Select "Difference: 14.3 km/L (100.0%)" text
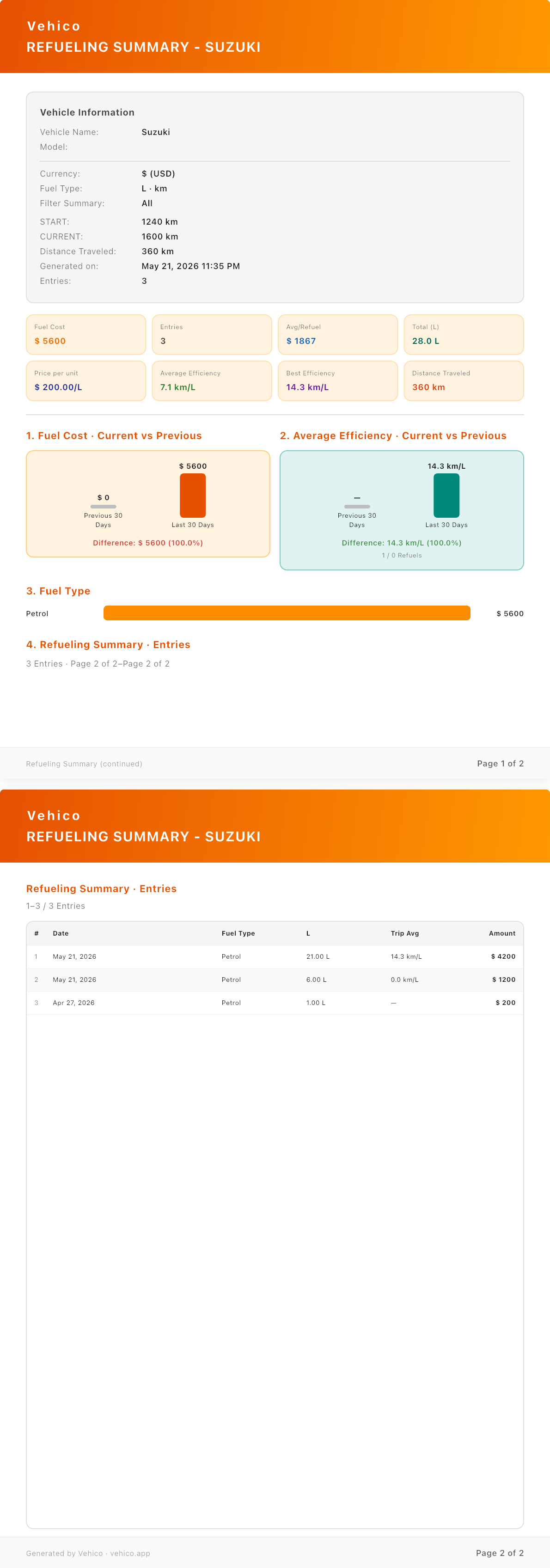The height and width of the screenshot is (1568, 550). (402, 543)
